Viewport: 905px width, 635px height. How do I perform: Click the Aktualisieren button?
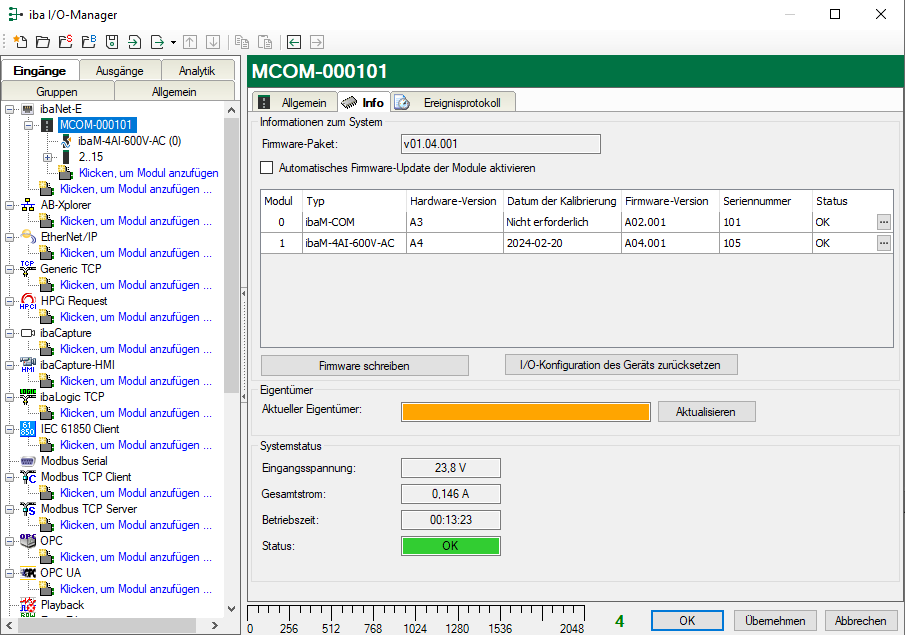pyautogui.click(x=706, y=412)
